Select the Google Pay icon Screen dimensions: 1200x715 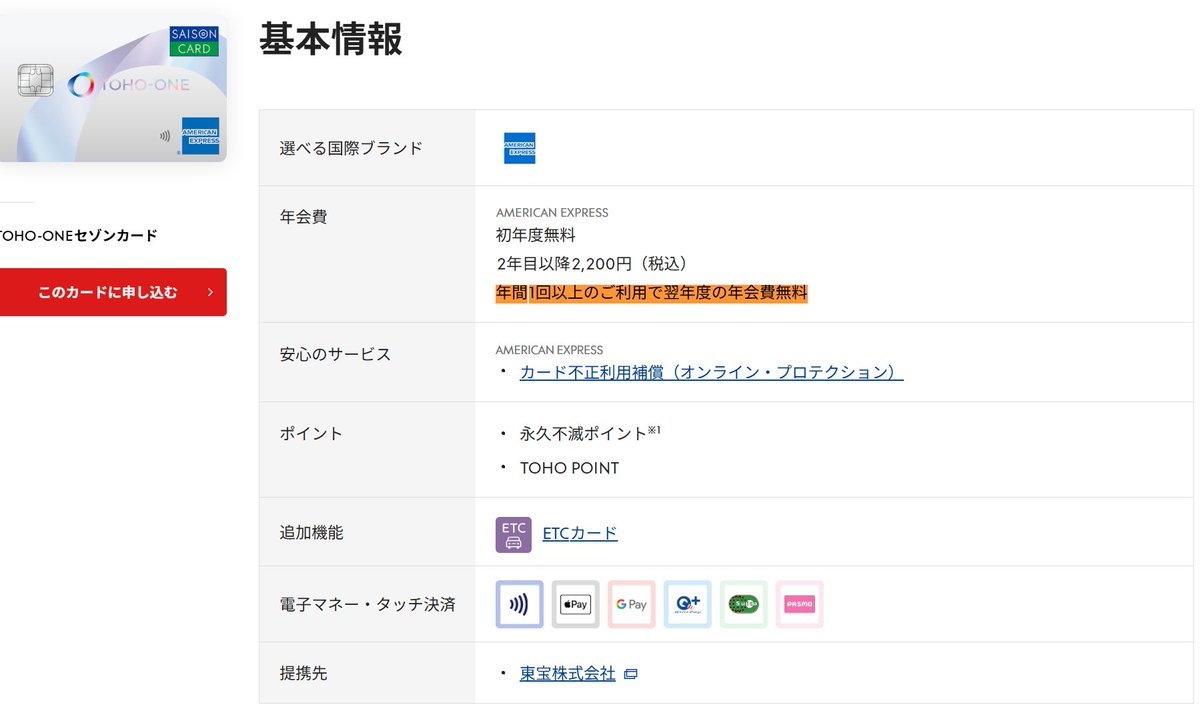(631, 604)
